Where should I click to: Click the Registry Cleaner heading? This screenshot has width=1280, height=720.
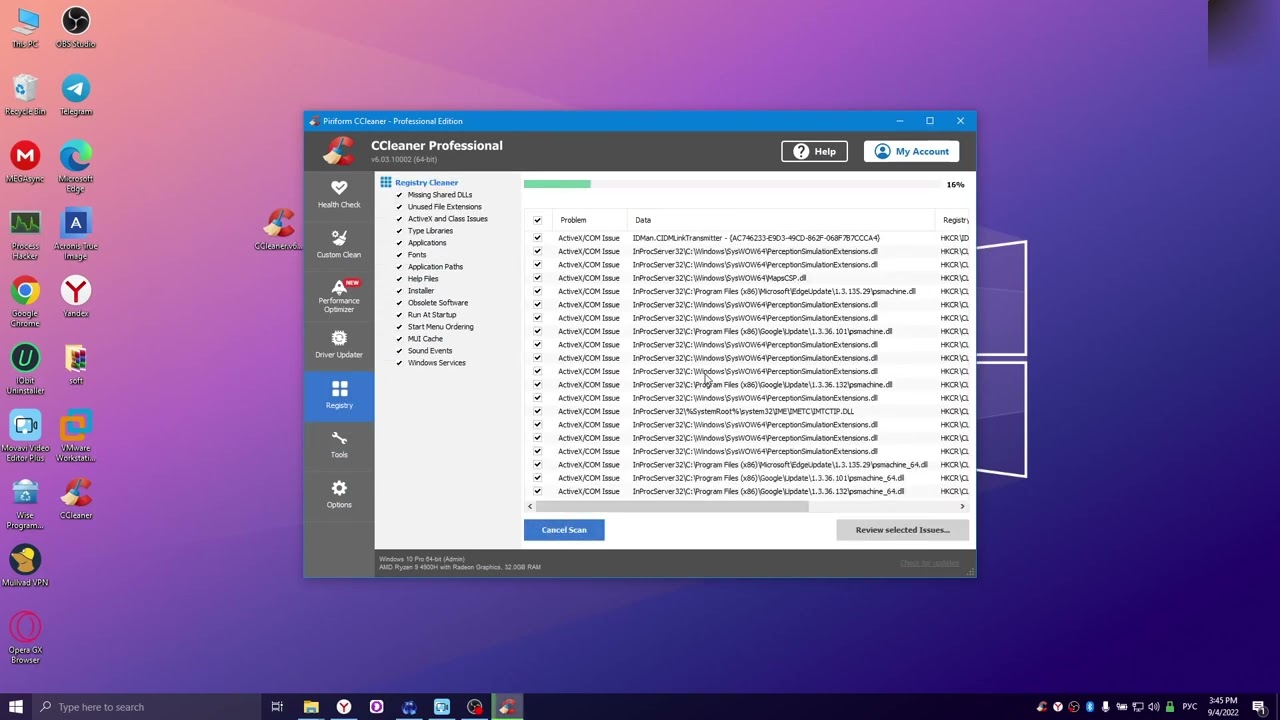426,183
